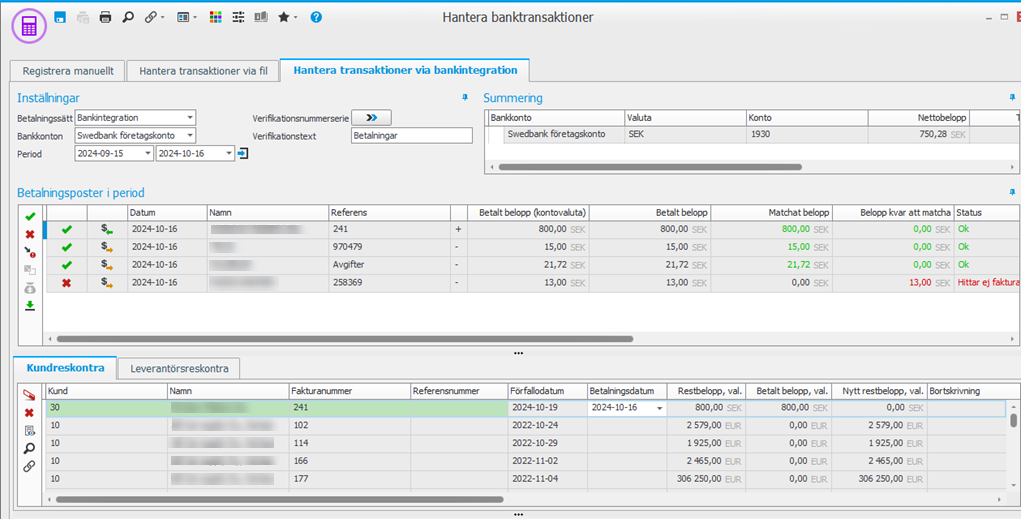1021x519 pixels.
Task: Open the period start date 2024-09-15 dropdown
Action: pyautogui.click(x=148, y=154)
